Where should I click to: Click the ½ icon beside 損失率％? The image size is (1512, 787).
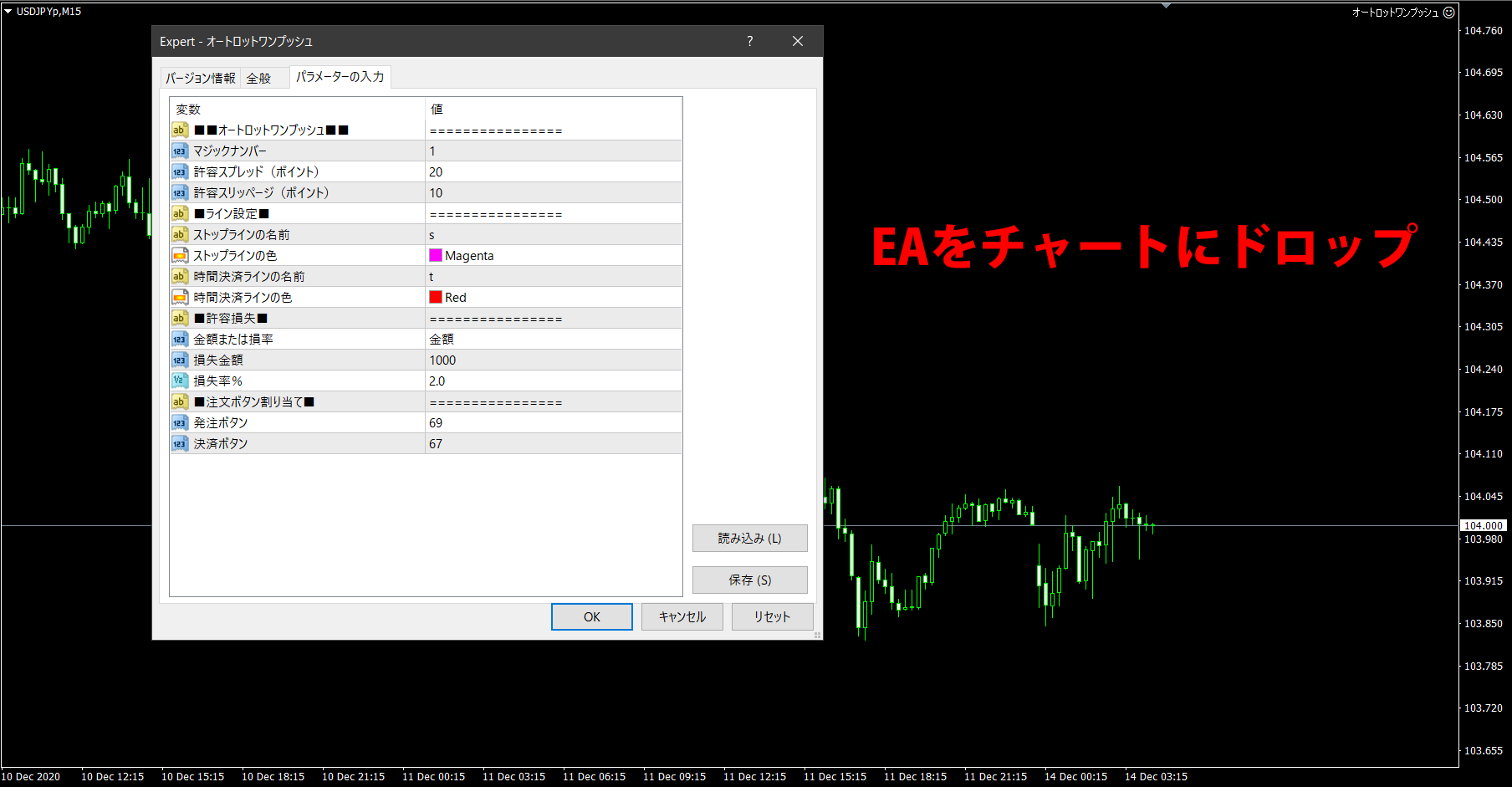point(180,381)
